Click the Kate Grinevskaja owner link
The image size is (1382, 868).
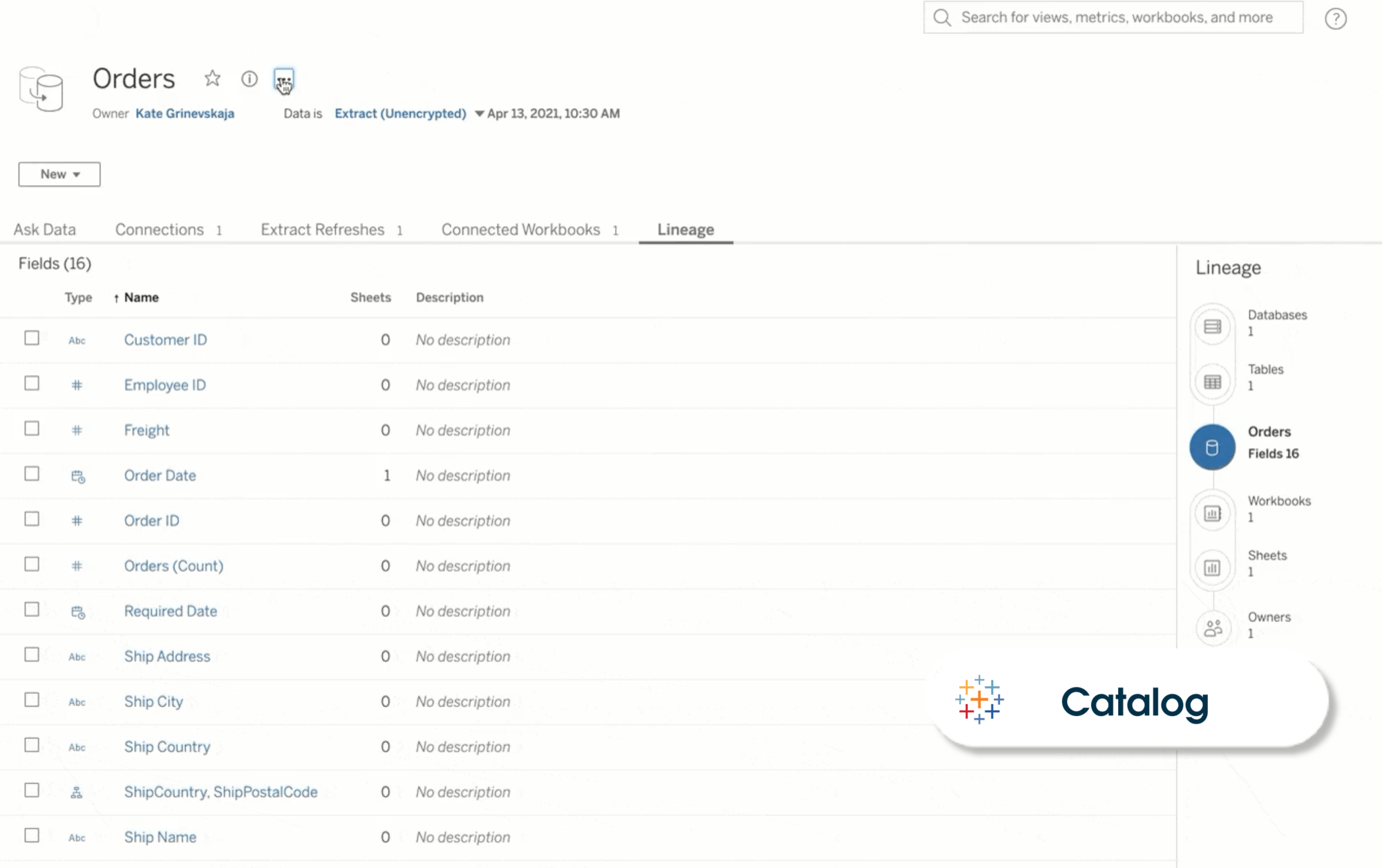pyautogui.click(x=185, y=113)
